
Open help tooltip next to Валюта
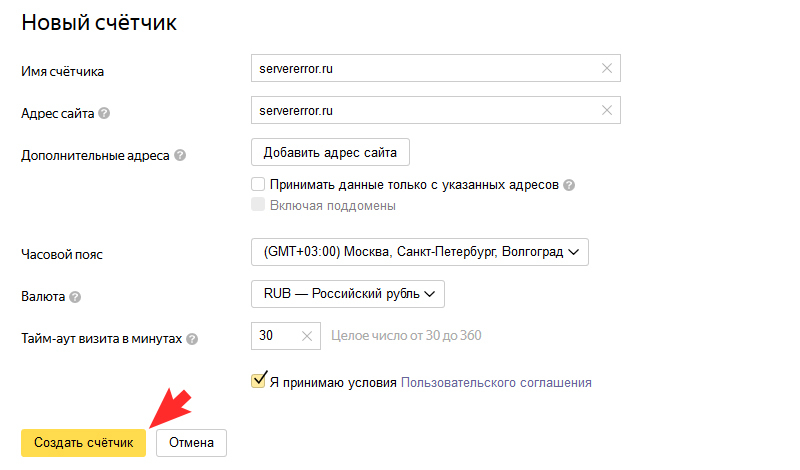[75, 297]
